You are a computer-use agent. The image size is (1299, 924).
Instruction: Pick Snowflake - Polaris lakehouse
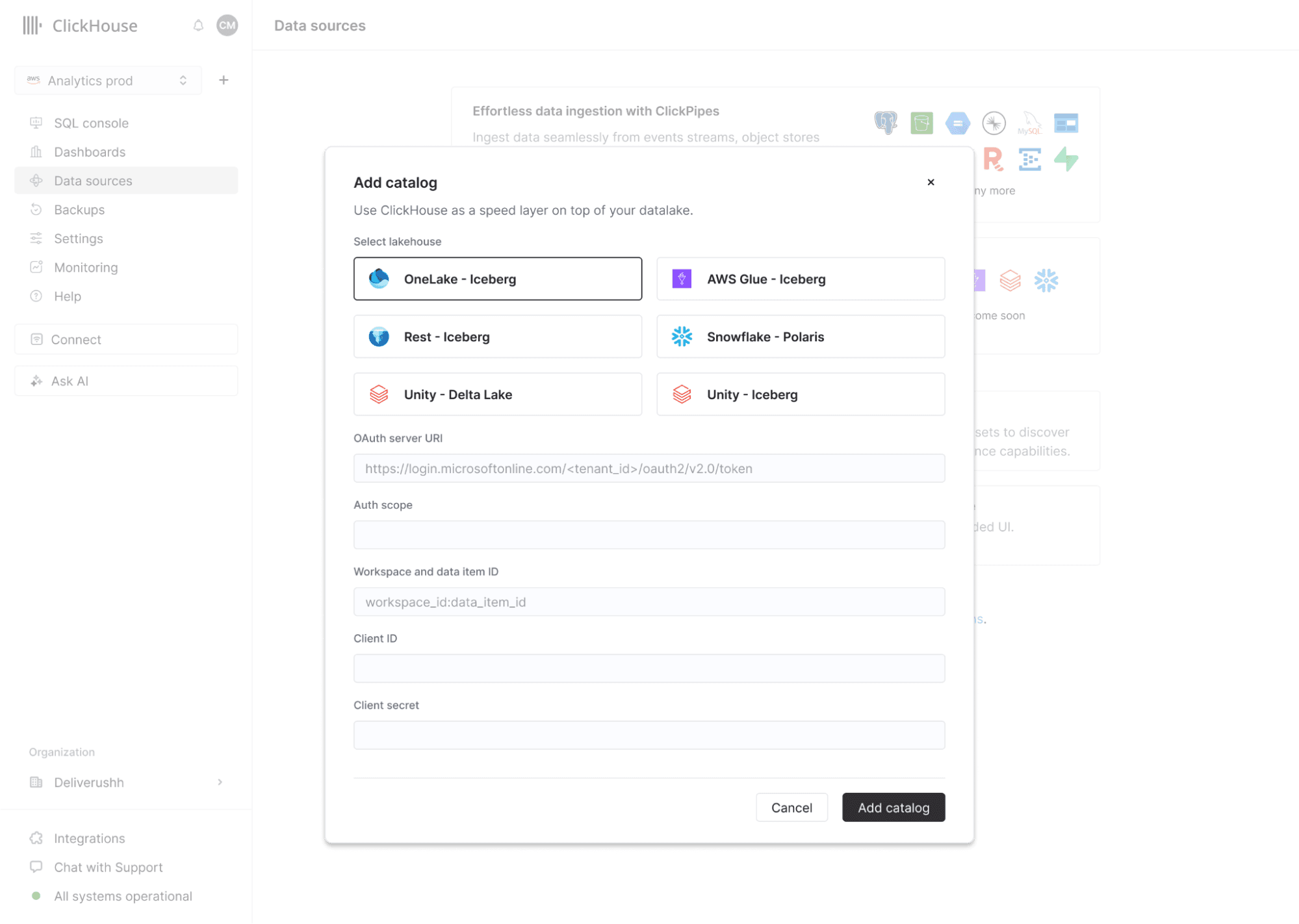point(800,337)
